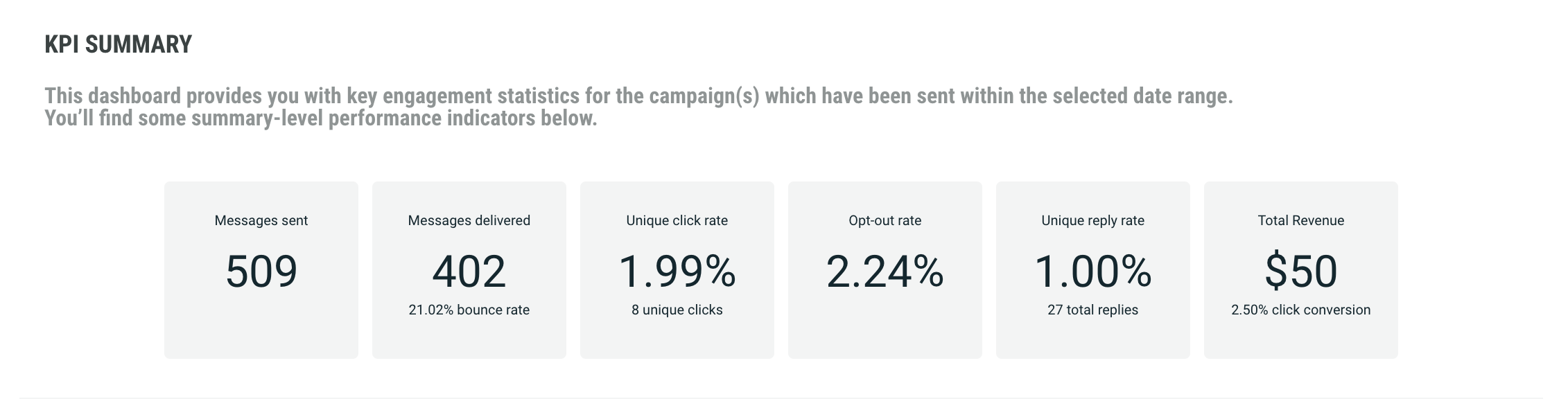Select the $50 revenue value
The image size is (1568, 417).
pos(1300,271)
